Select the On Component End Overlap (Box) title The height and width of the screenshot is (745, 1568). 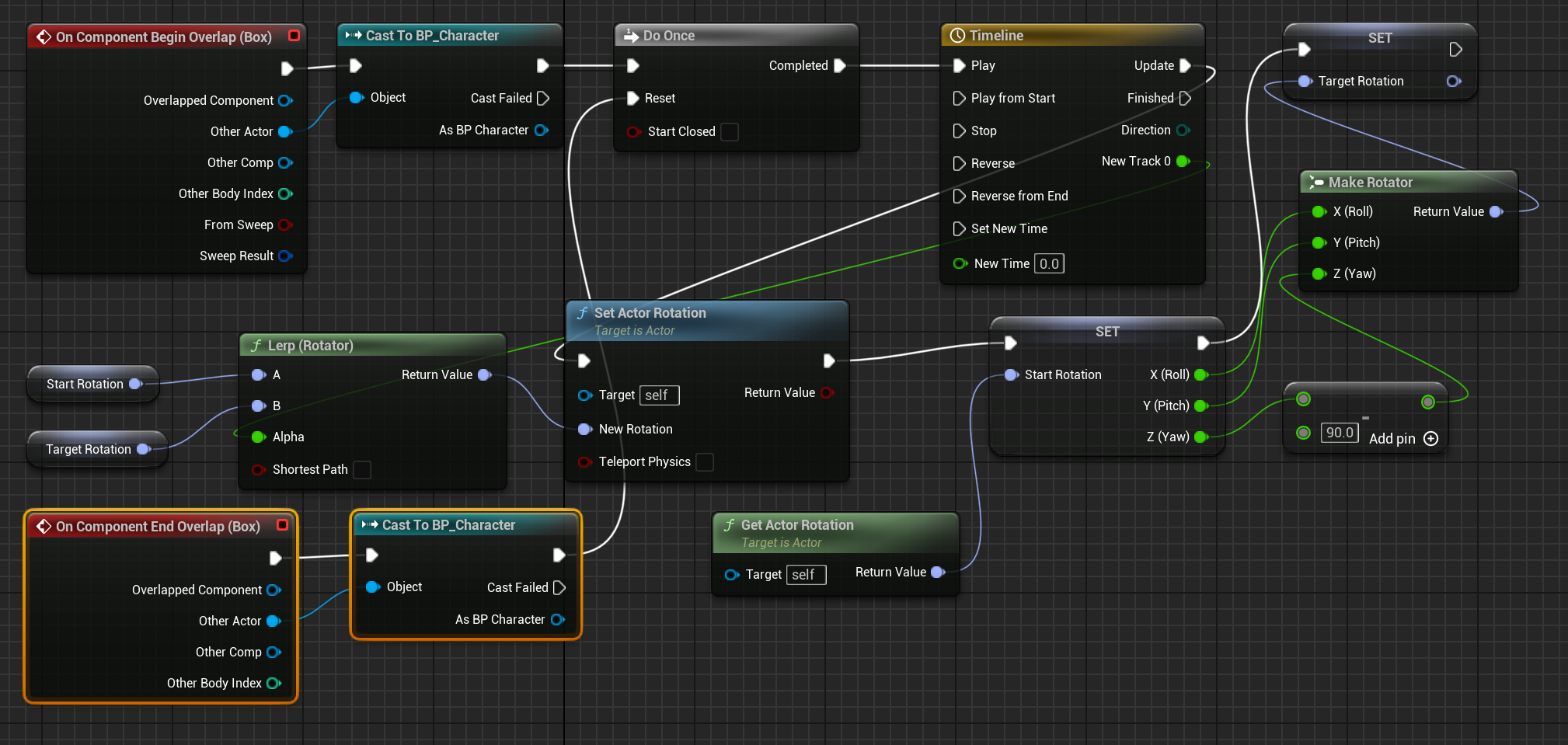[158, 527]
